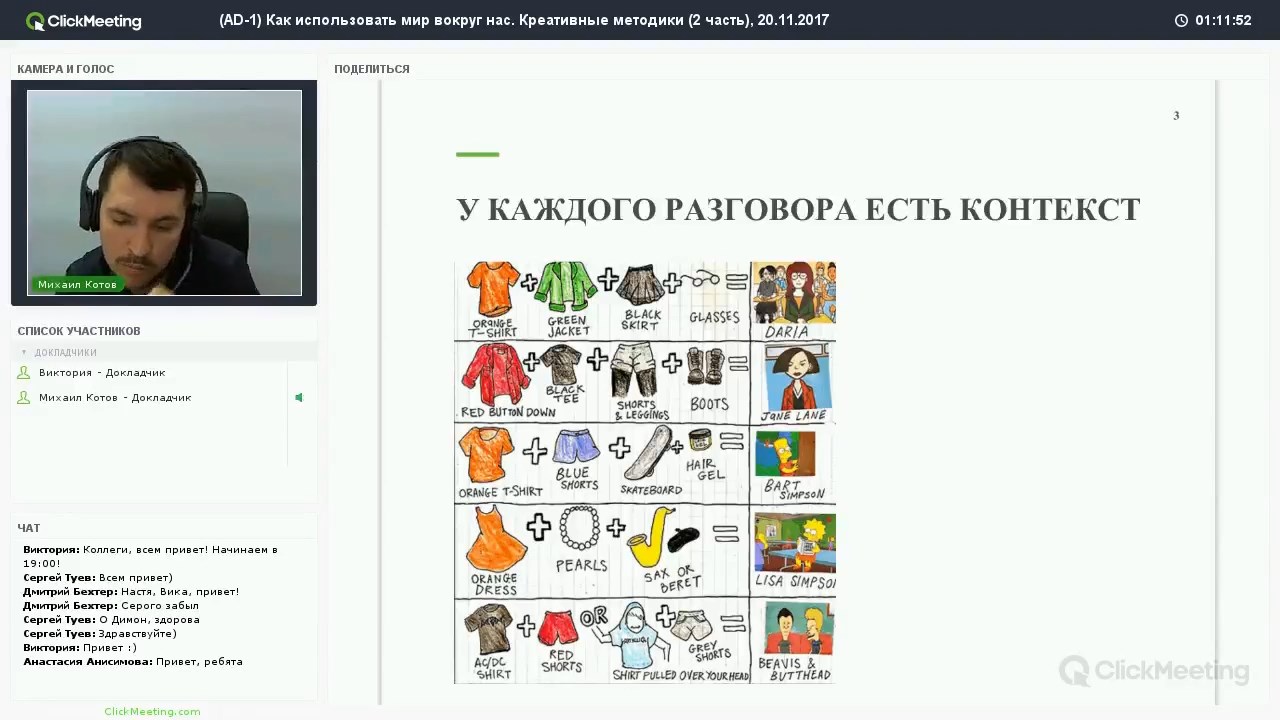Click Анастасия Анисимова's message 'Привет, ребята'
Image resolution: width=1280 pixels, height=720 pixels.
133,662
